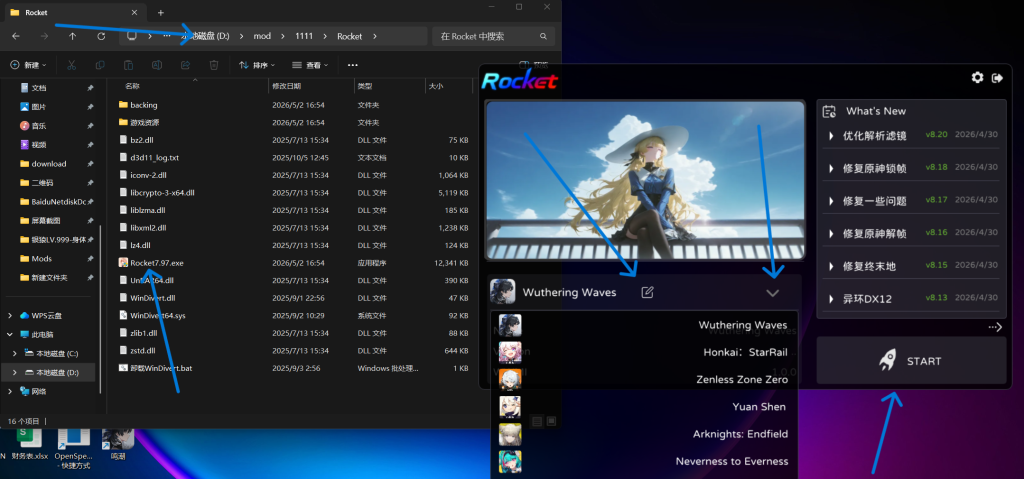The image size is (1024, 479).
Task: Click the more arrow under What's New
Action: [995, 327]
